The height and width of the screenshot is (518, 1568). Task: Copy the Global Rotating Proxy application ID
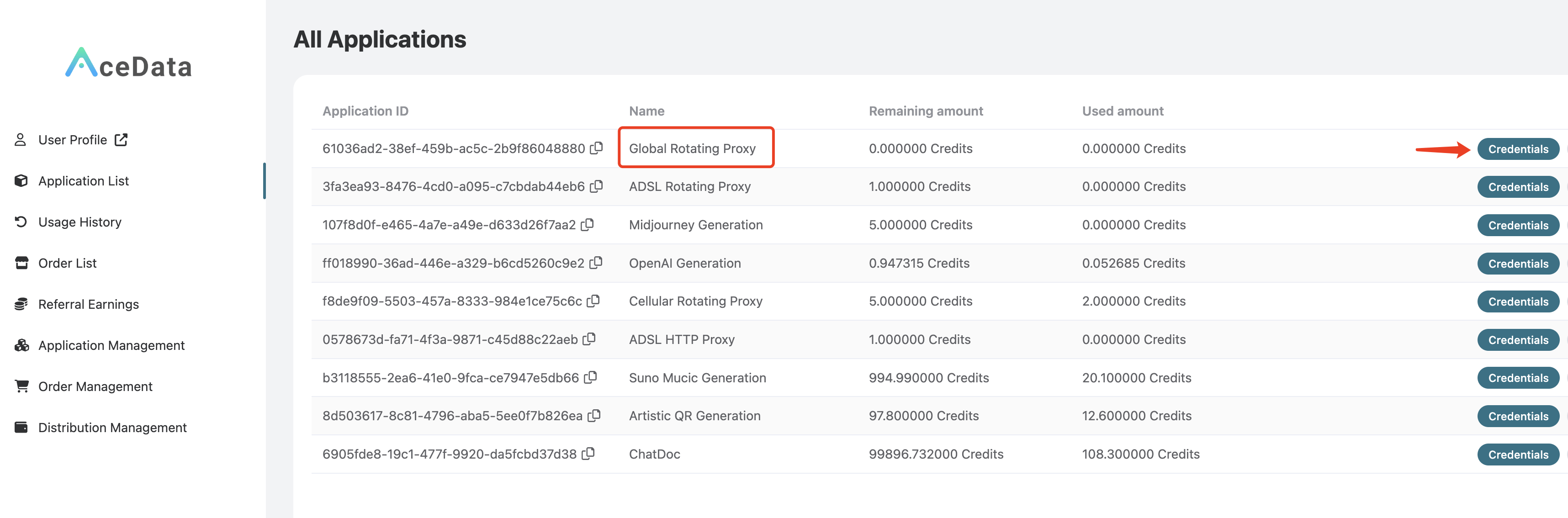point(597,148)
